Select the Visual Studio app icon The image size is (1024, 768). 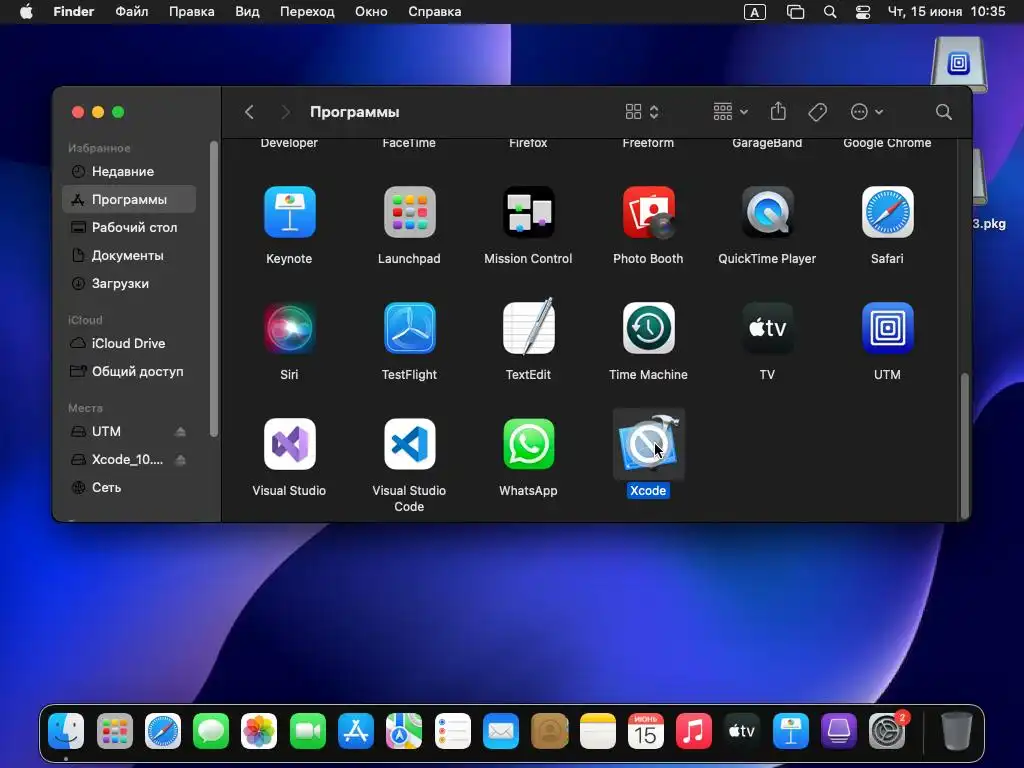pos(289,444)
